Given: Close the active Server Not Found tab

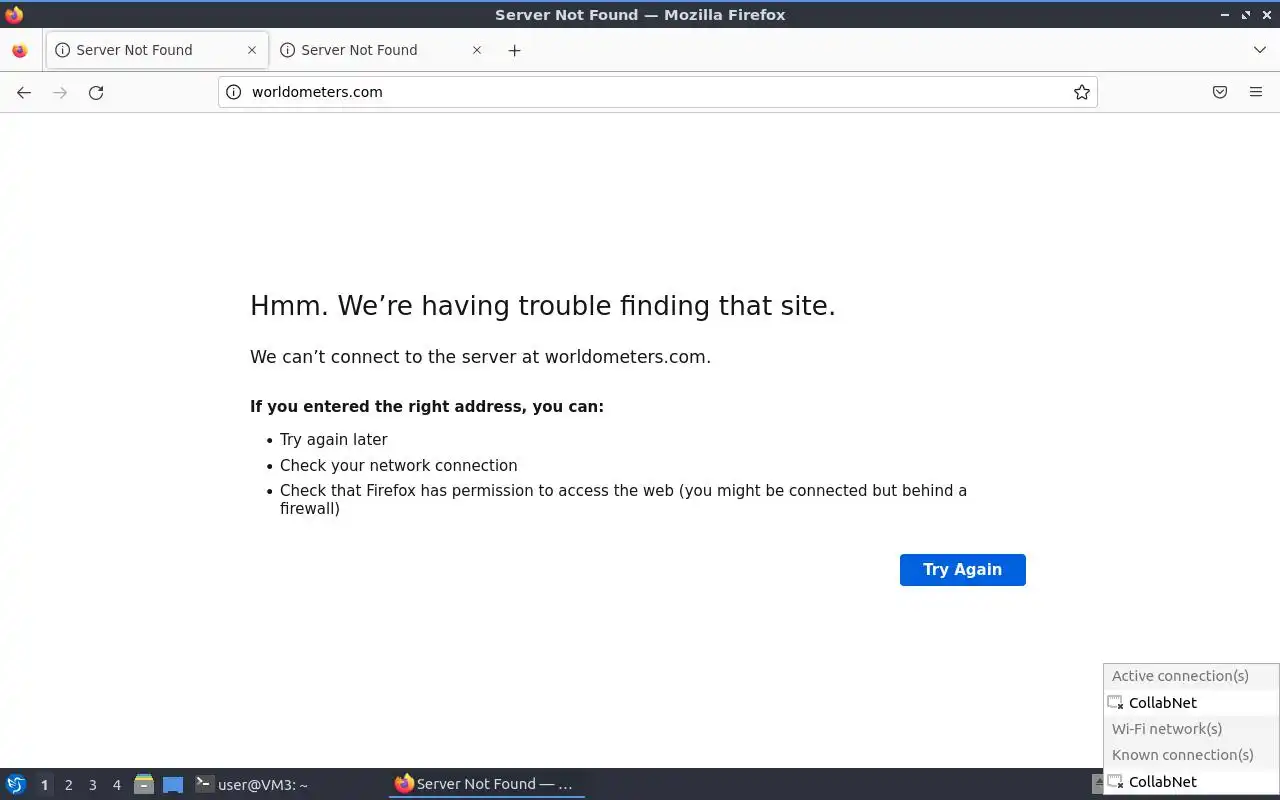Looking at the screenshot, I should pos(252,50).
